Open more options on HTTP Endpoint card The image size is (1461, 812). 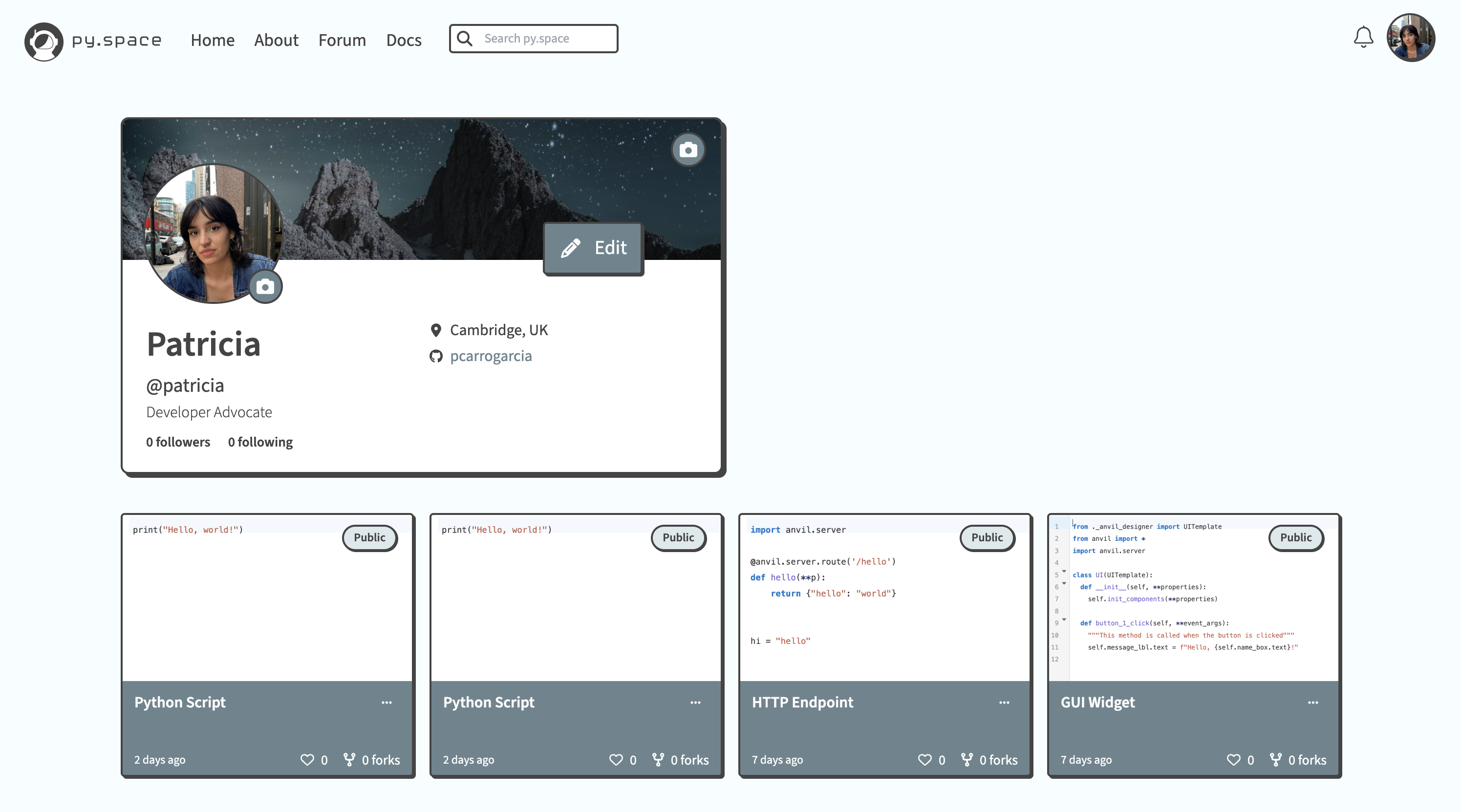[x=1005, y=703]
